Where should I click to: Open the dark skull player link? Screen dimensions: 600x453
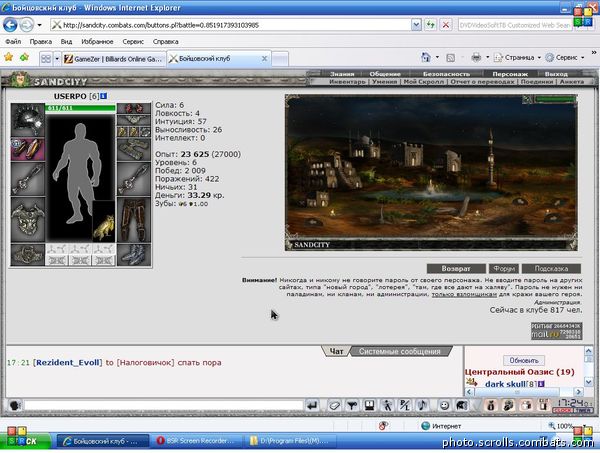point(505,384)
